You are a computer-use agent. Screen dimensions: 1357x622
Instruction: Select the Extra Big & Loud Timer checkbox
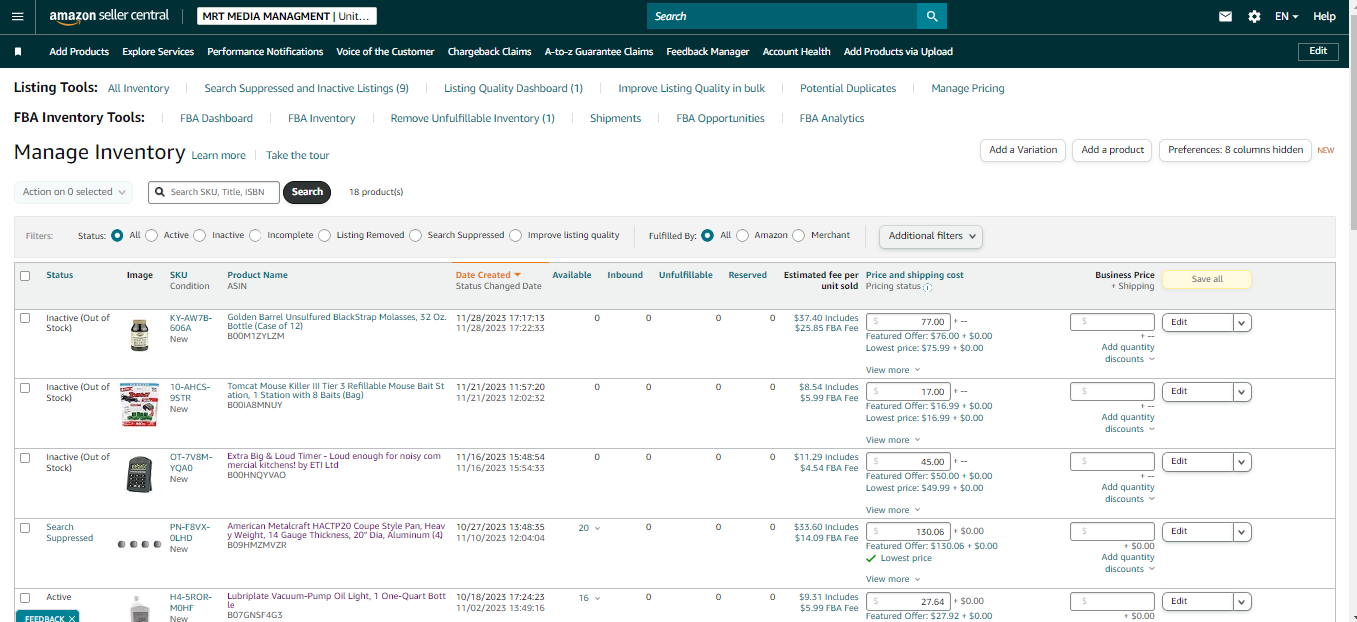(x=25, y=458)
